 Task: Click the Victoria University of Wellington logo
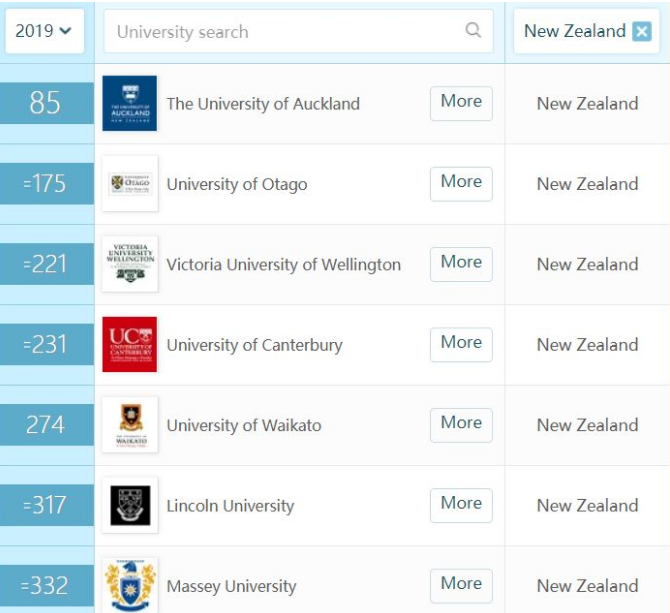point(130,264)
